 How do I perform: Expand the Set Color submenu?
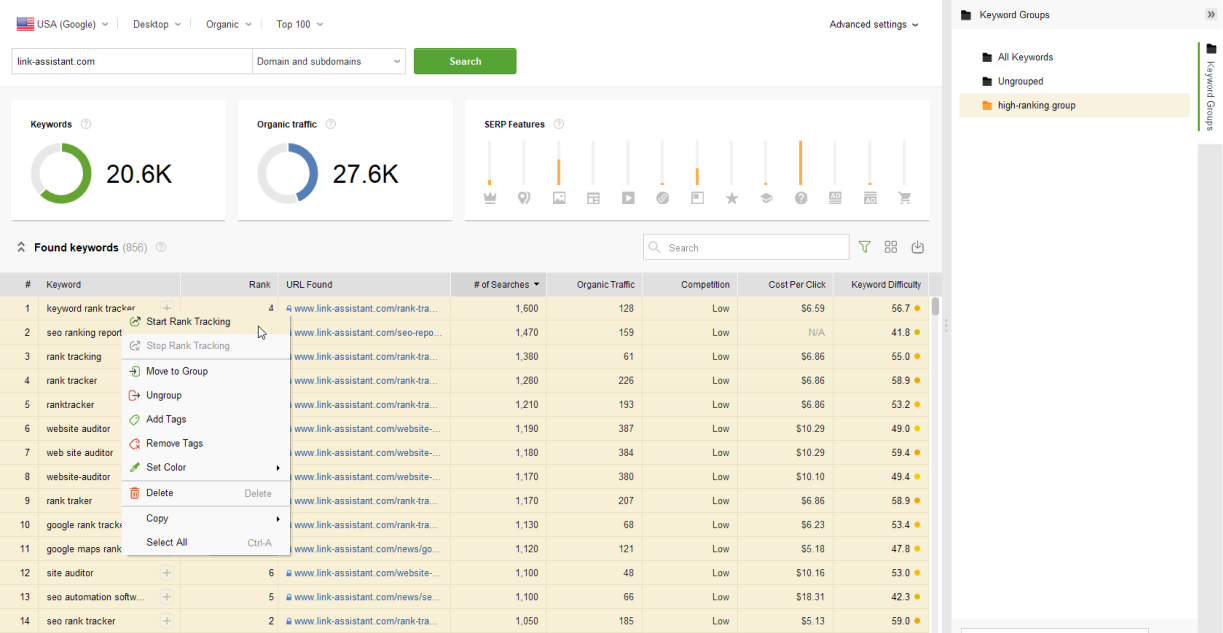[x=206, y=467]
